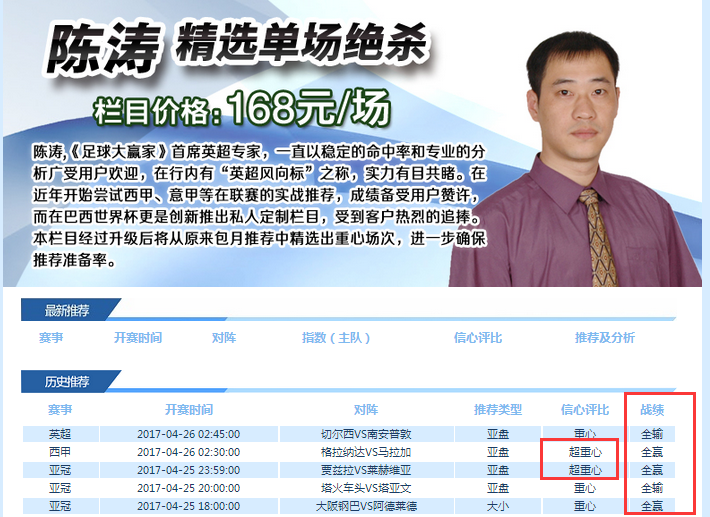Click time 2017-04-26 02:45:00
The image size is (710, 517).
pos(189,434)
